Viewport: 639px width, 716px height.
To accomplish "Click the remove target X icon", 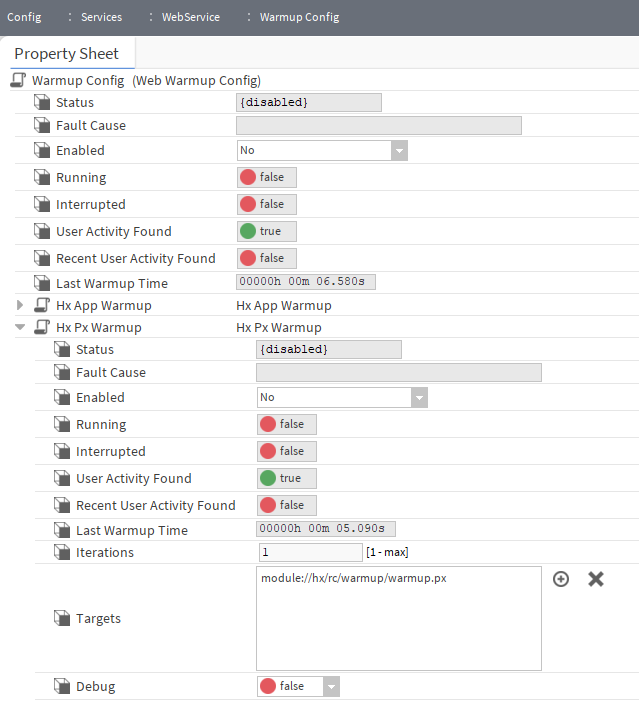I will click(596, 579).
